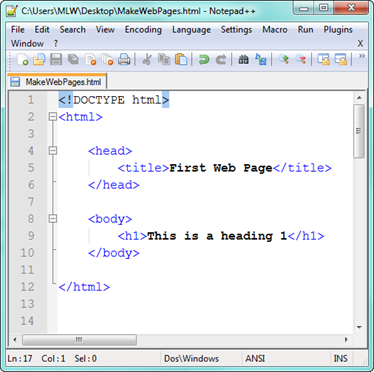Click the vertical scrollbar up arrow

coord(359,98)
